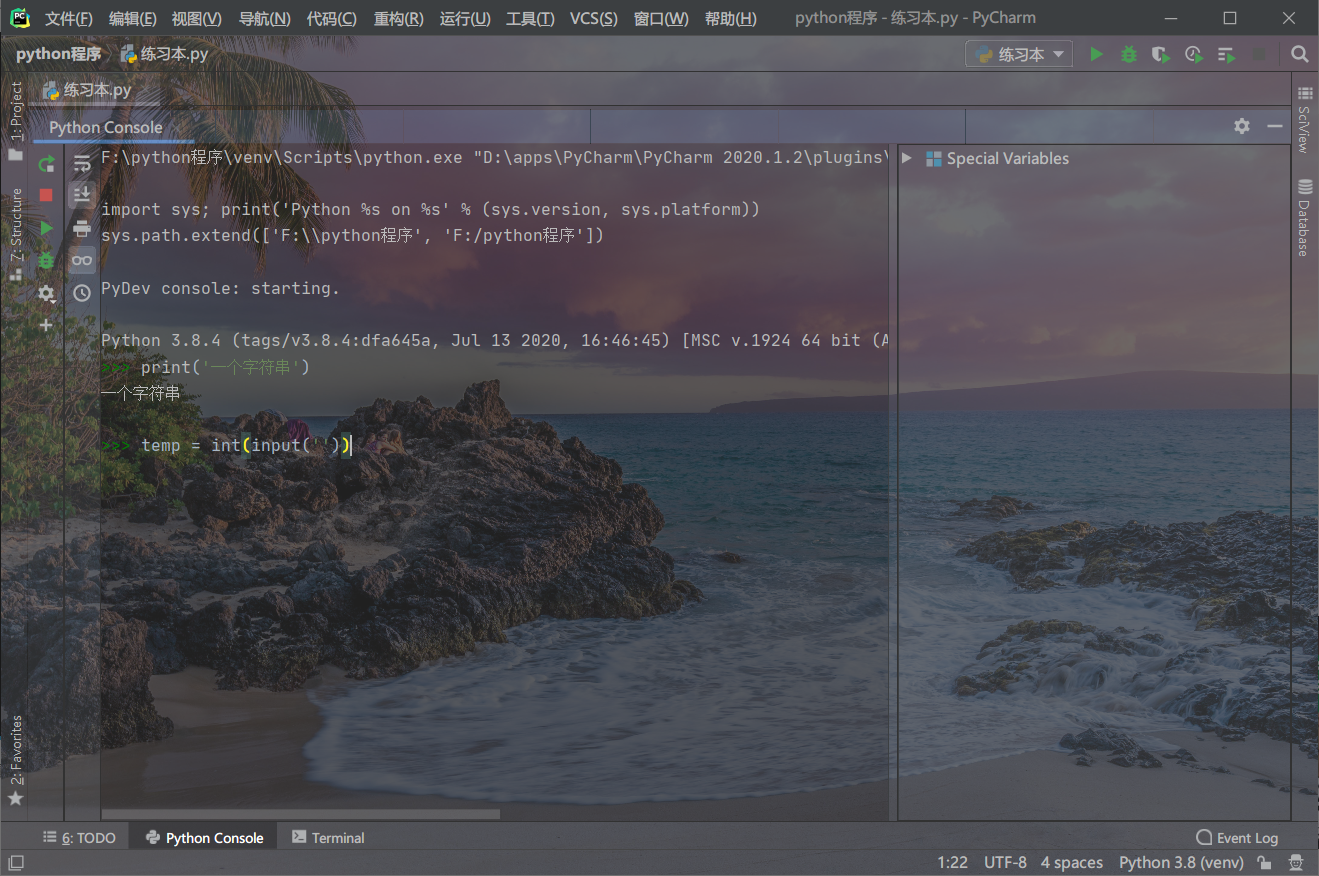Profile 练习本 with the clock-run icon
The image size is (1319, 876).
tap(1193, 54)
